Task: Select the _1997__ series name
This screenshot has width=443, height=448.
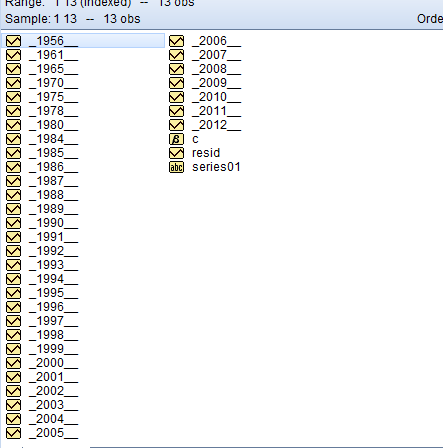Action: coord(53,321)
